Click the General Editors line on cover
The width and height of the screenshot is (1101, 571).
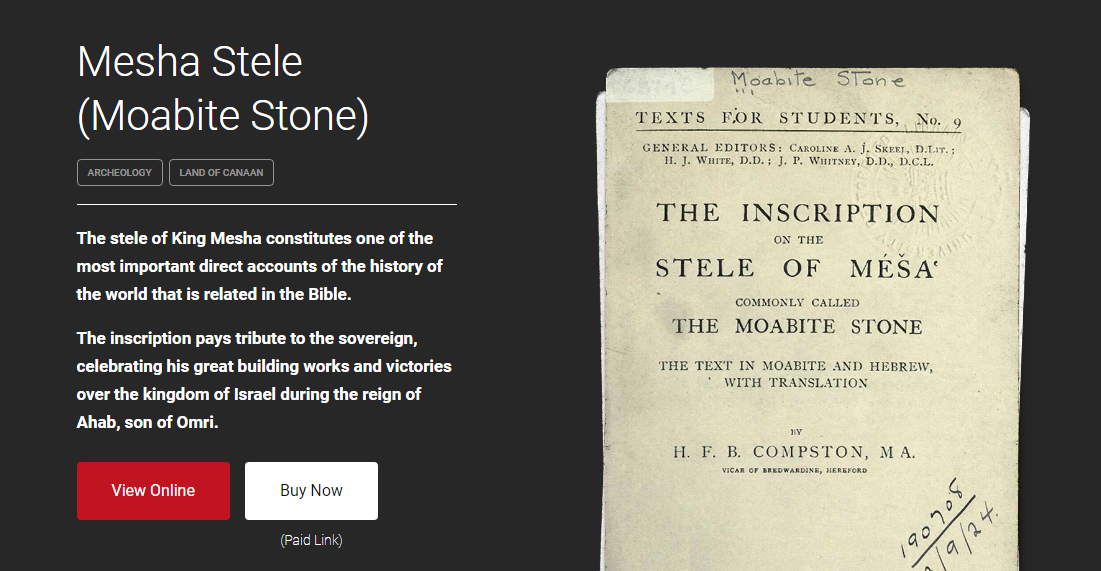click(x=797, y=154)
